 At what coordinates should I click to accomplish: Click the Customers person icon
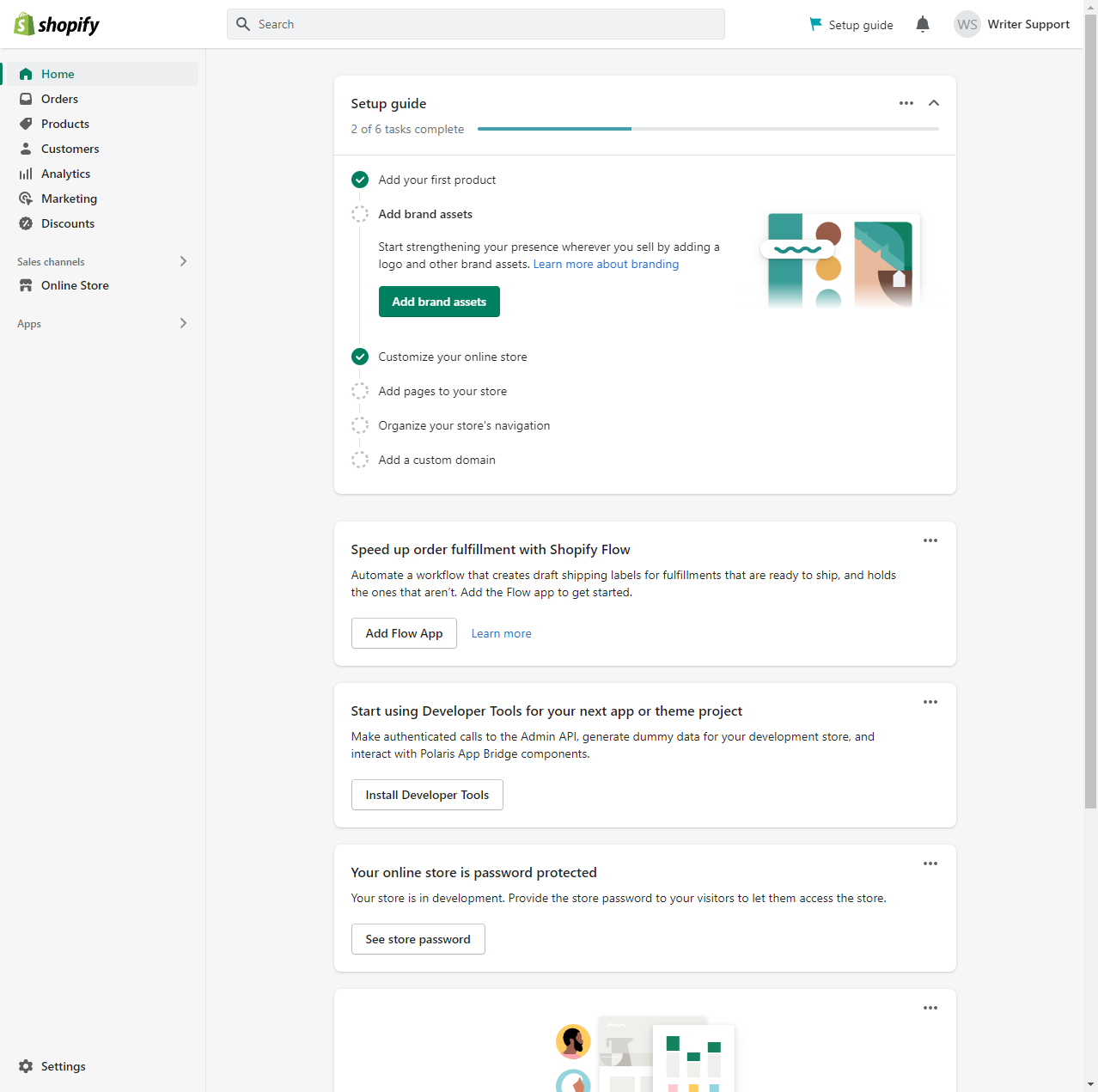click(x=26, y=149)
